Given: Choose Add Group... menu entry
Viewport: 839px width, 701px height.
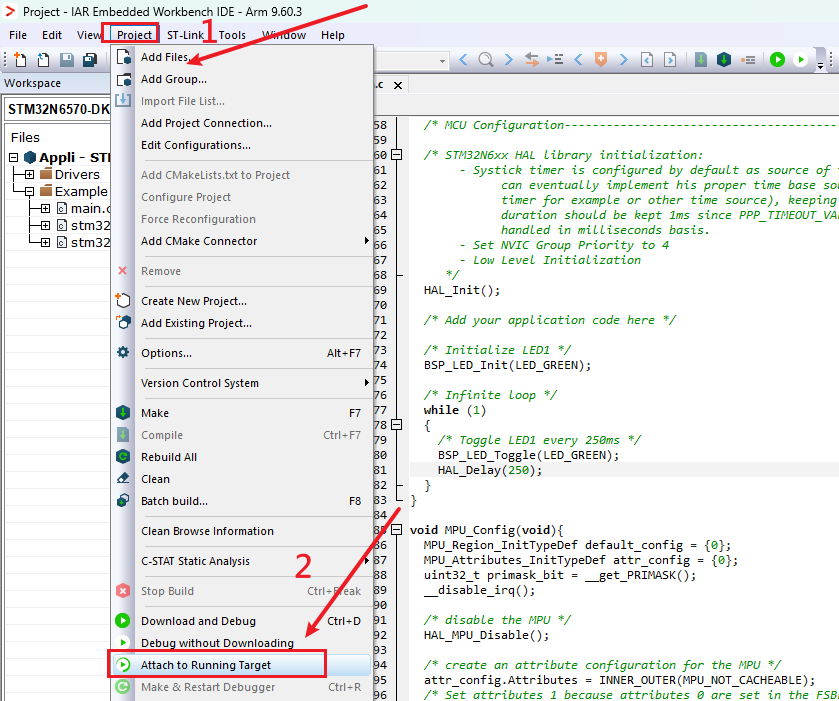Looking at the screenshot, I should click(x=242, y=79).
